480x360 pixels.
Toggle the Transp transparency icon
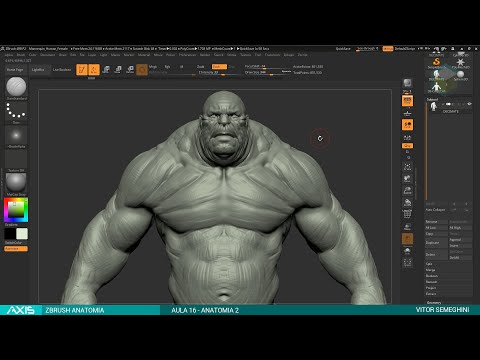(x=407, y=227)
